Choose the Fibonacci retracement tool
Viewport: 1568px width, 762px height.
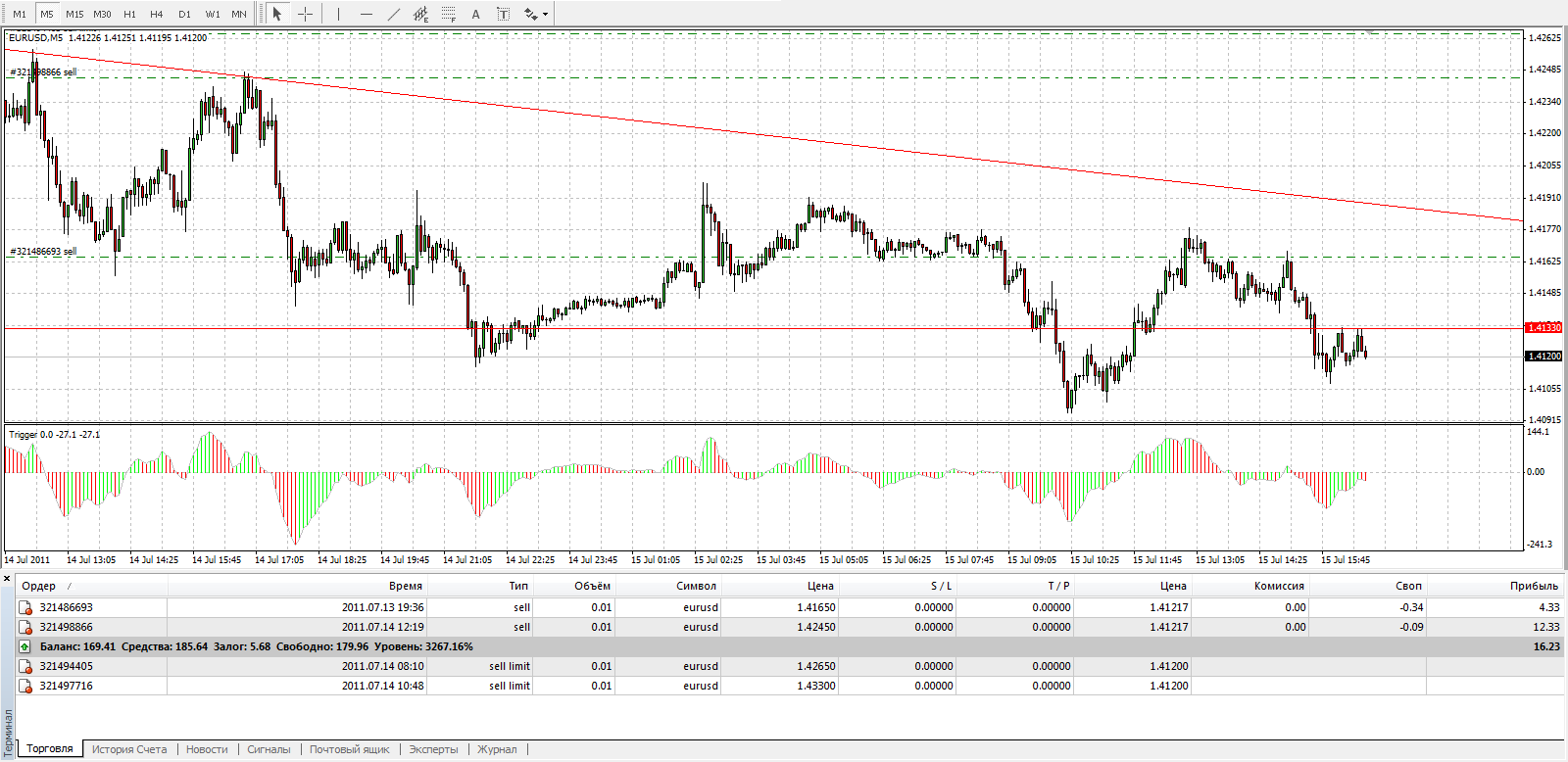(x=448, y=14)
